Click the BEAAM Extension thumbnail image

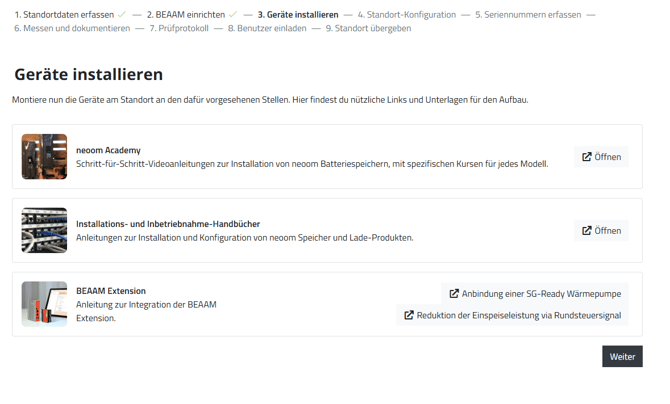[44, 304]
